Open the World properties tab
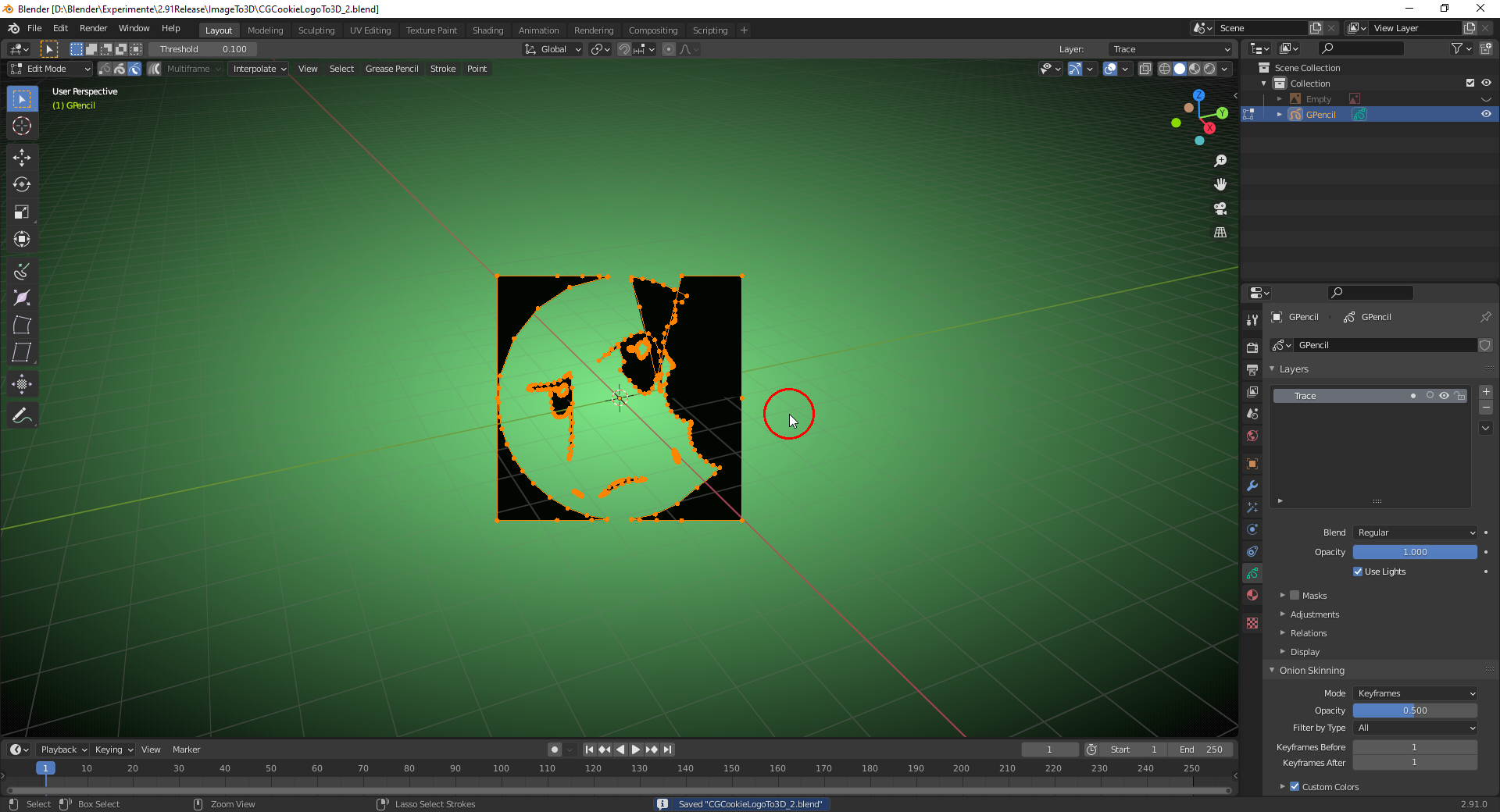 (1252, 436)
